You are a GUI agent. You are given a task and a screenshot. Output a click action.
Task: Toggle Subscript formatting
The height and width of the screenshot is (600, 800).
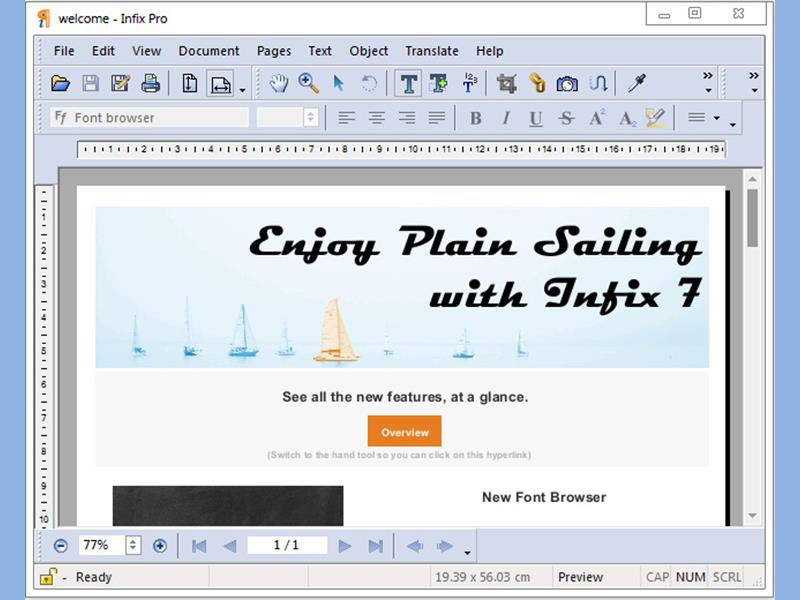[627, 119]
